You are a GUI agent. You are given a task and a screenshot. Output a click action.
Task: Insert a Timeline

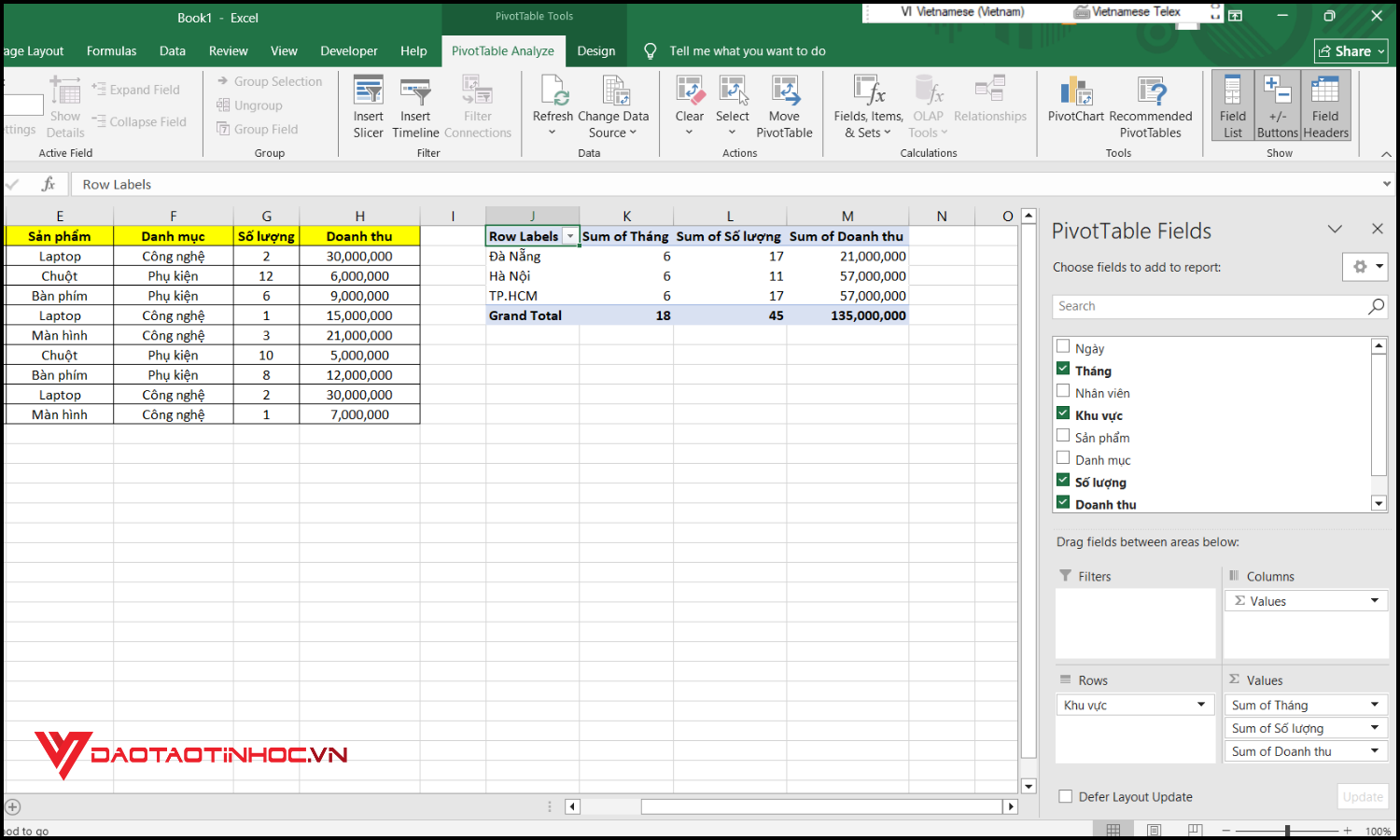(x=414, y=105)
